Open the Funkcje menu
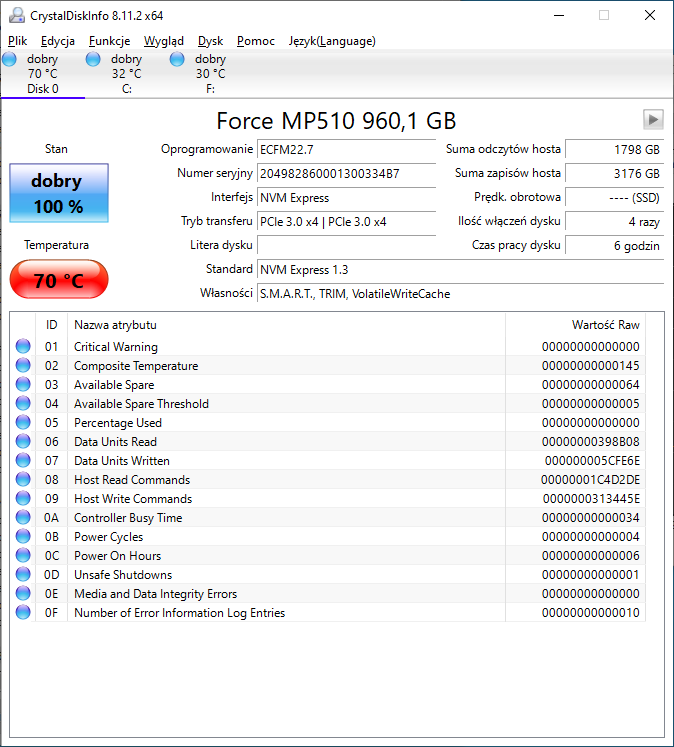 109,41
